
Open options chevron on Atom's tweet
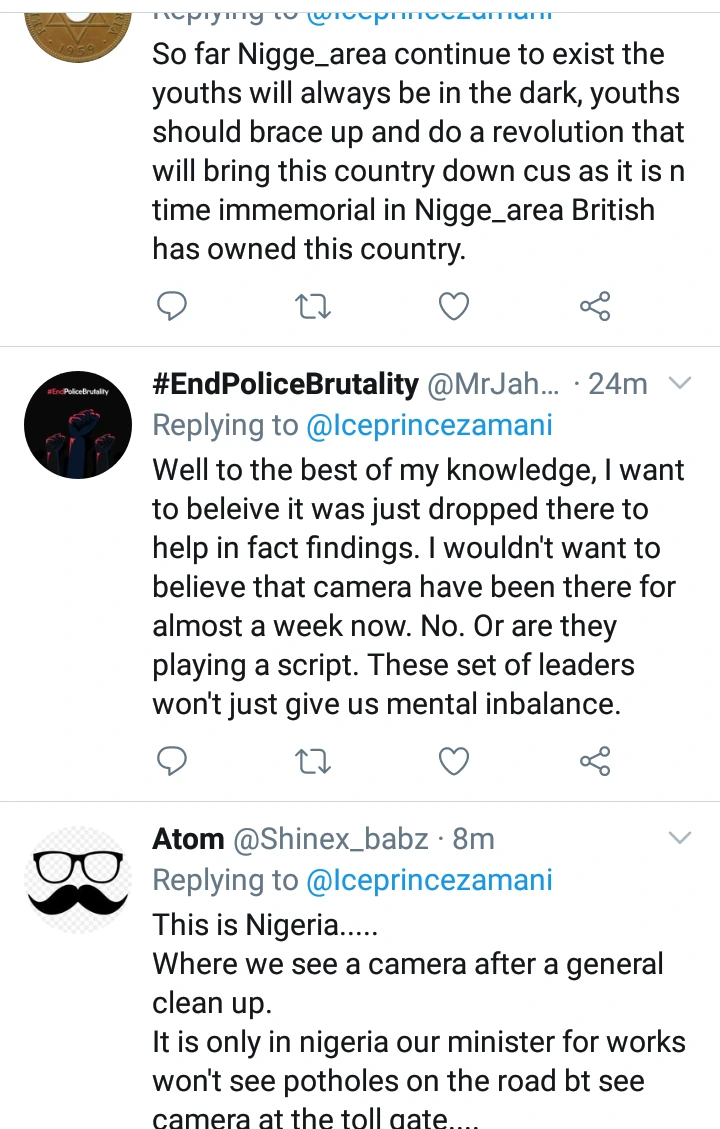click(680, 838)
